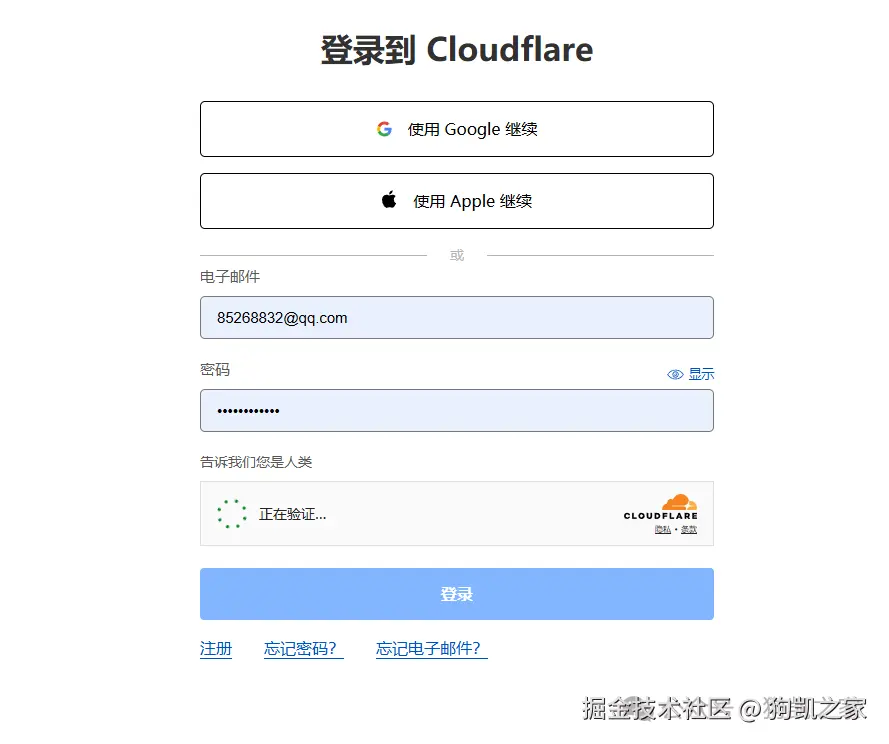
Task: Toggle password visibility with 显示
Action: pyautogui.click(x=699, y=373)
